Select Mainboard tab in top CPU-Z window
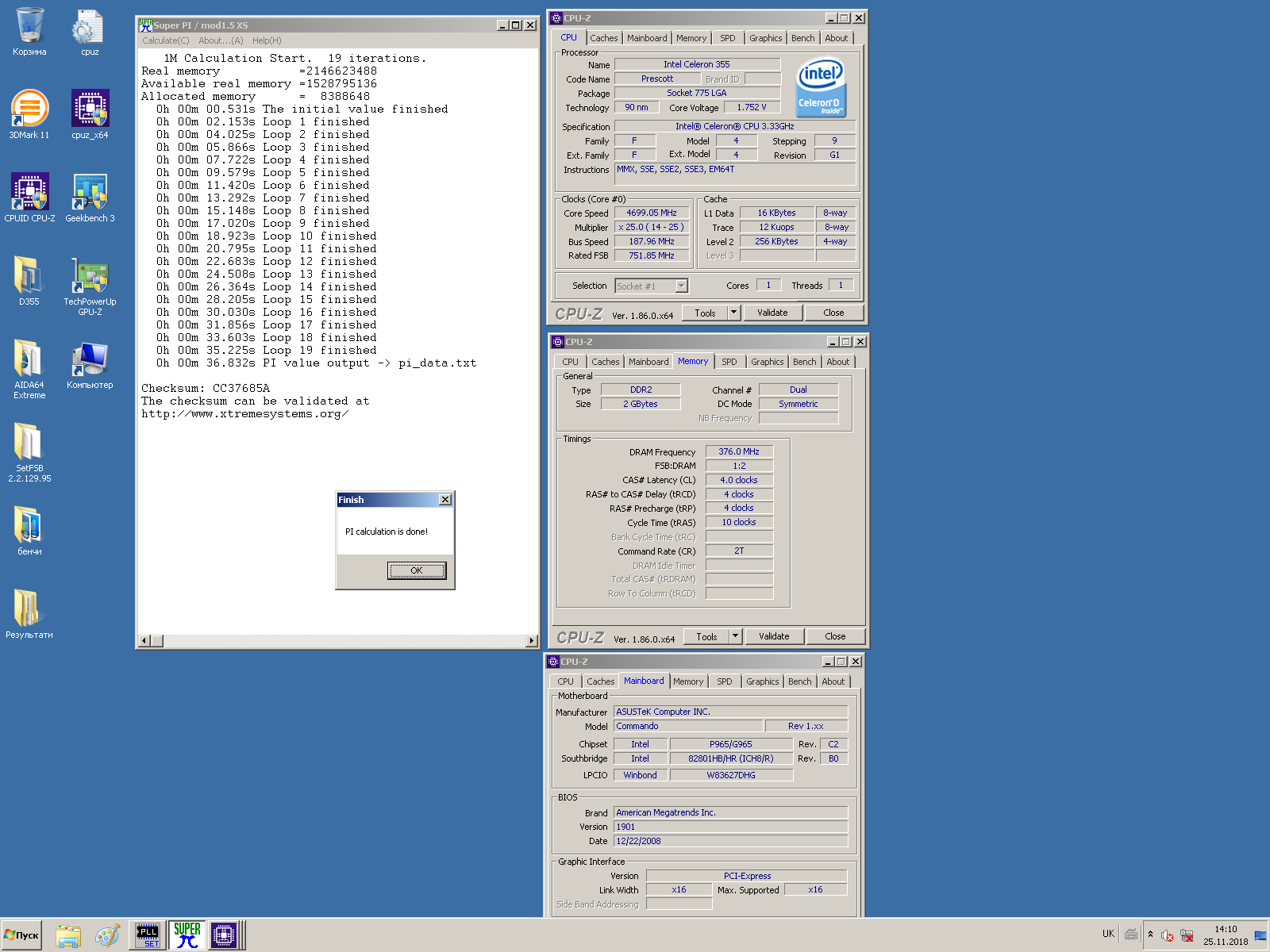The width and height of the screenshot is (1270, 952). pyautogui.click(x=647, y=38)
